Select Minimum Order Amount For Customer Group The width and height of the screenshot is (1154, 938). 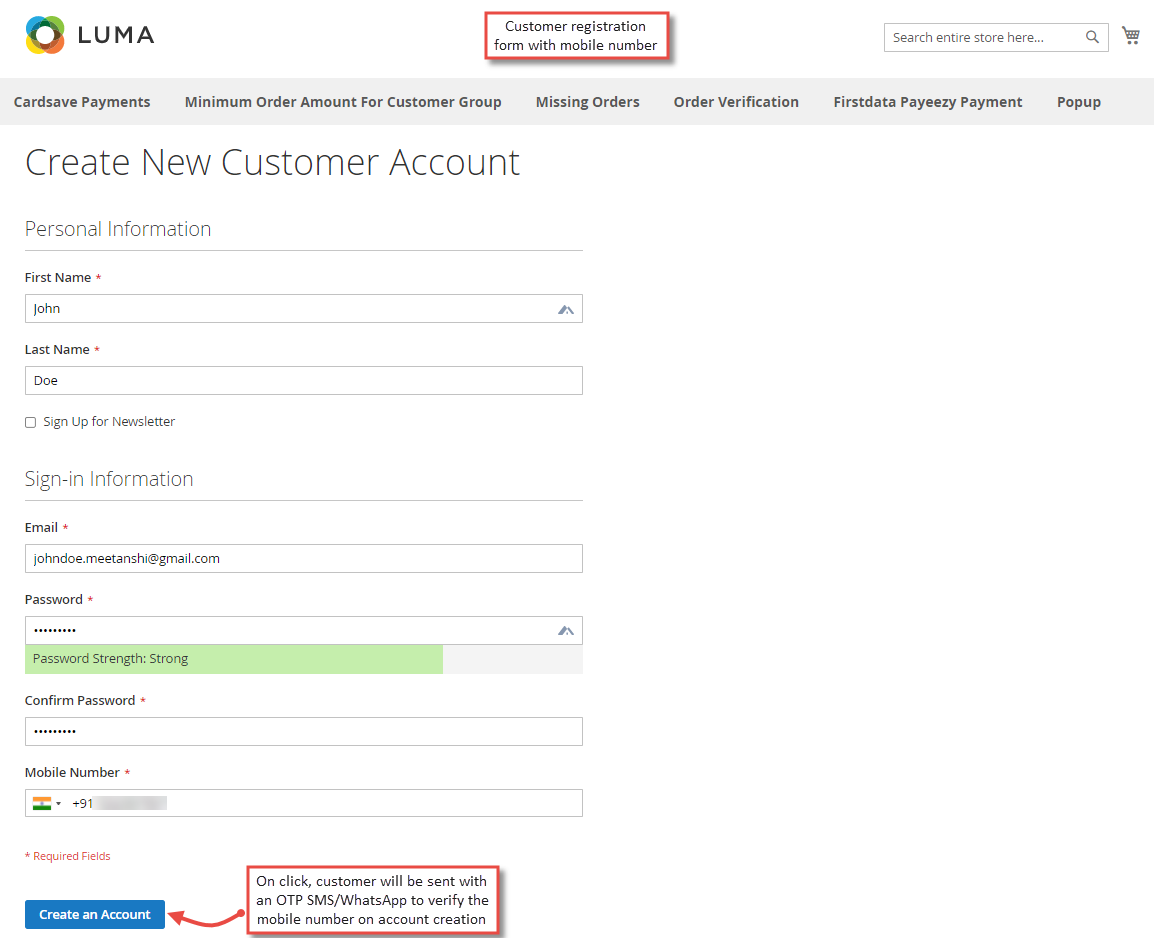(343, 101)
